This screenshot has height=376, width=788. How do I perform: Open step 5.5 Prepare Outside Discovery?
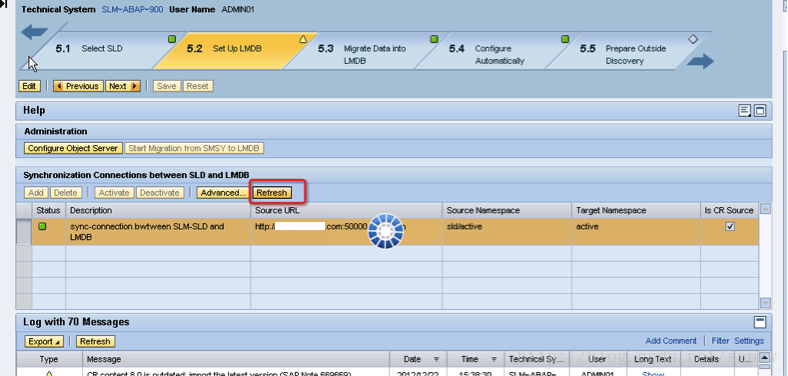623,55
